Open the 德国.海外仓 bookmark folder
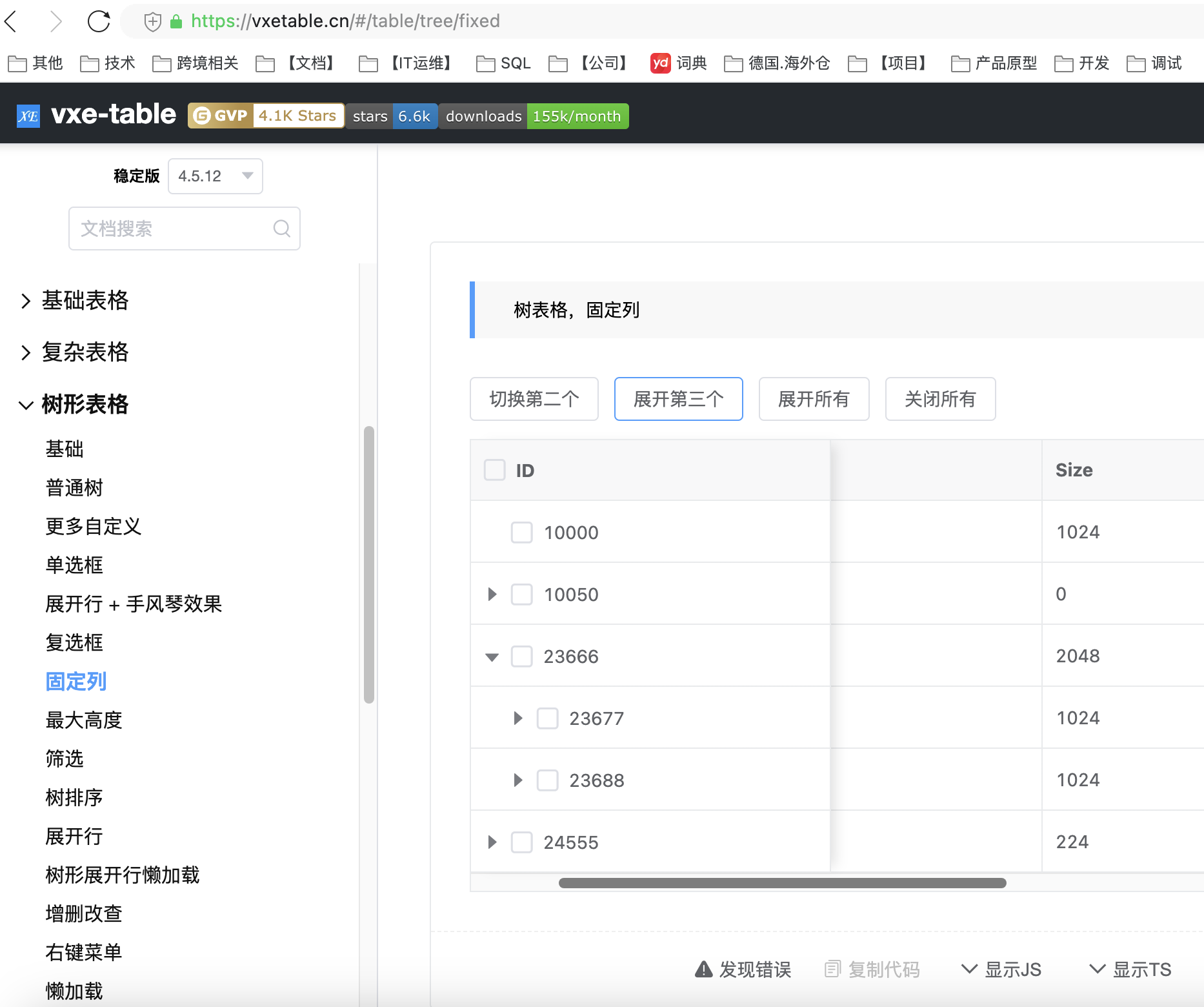 click(x=777, y=63)
